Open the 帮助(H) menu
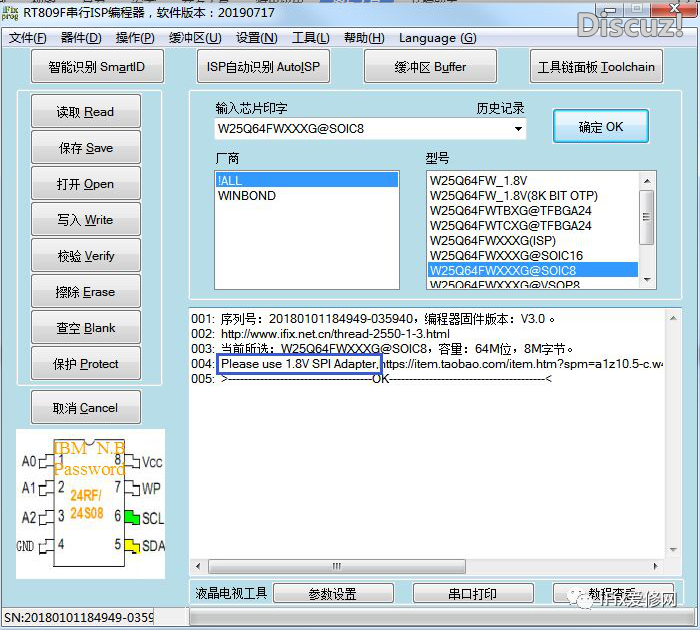700x630 pixels. coord(364,38)
